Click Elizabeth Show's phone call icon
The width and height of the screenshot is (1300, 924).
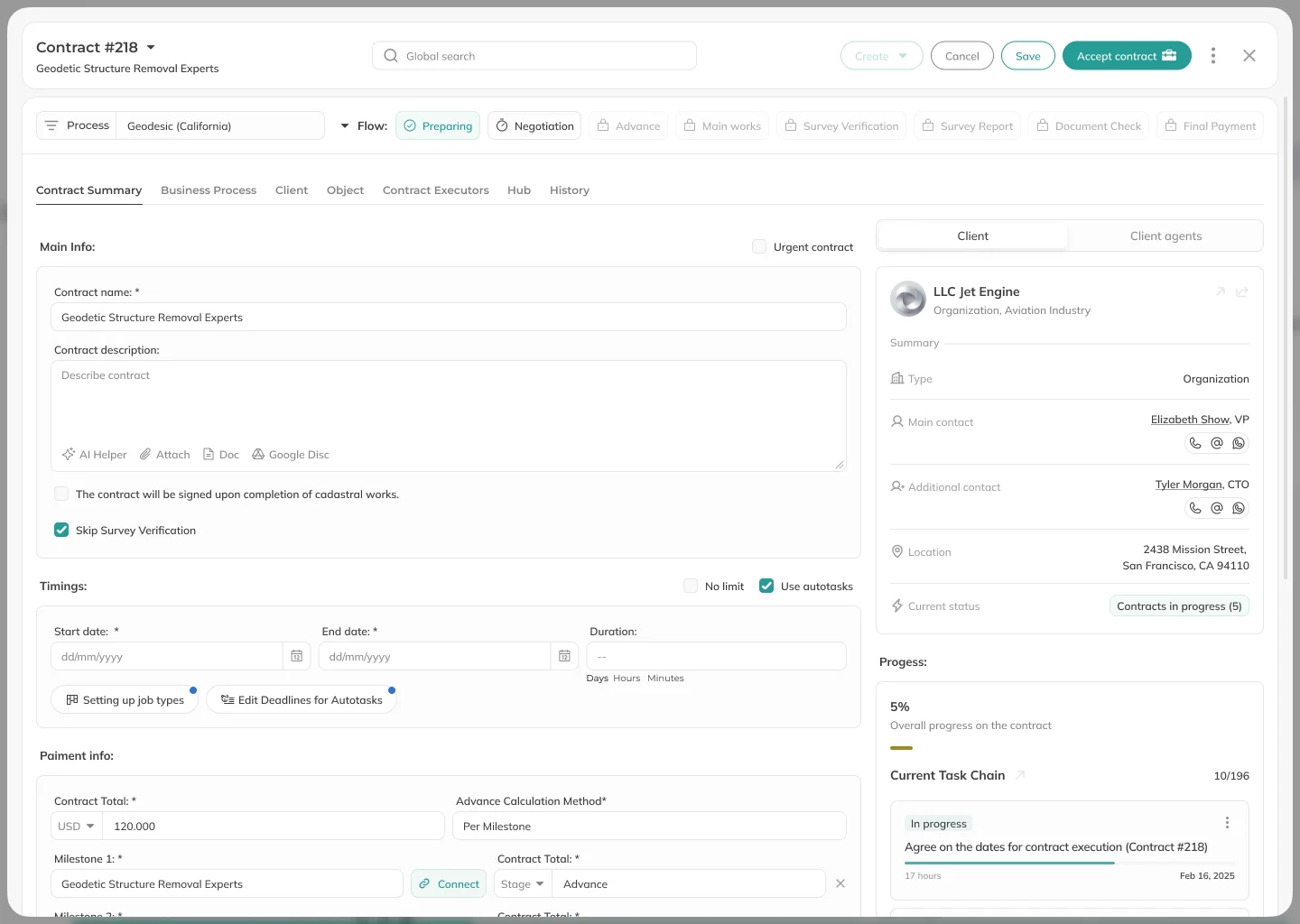click(x=1195, y=443)
